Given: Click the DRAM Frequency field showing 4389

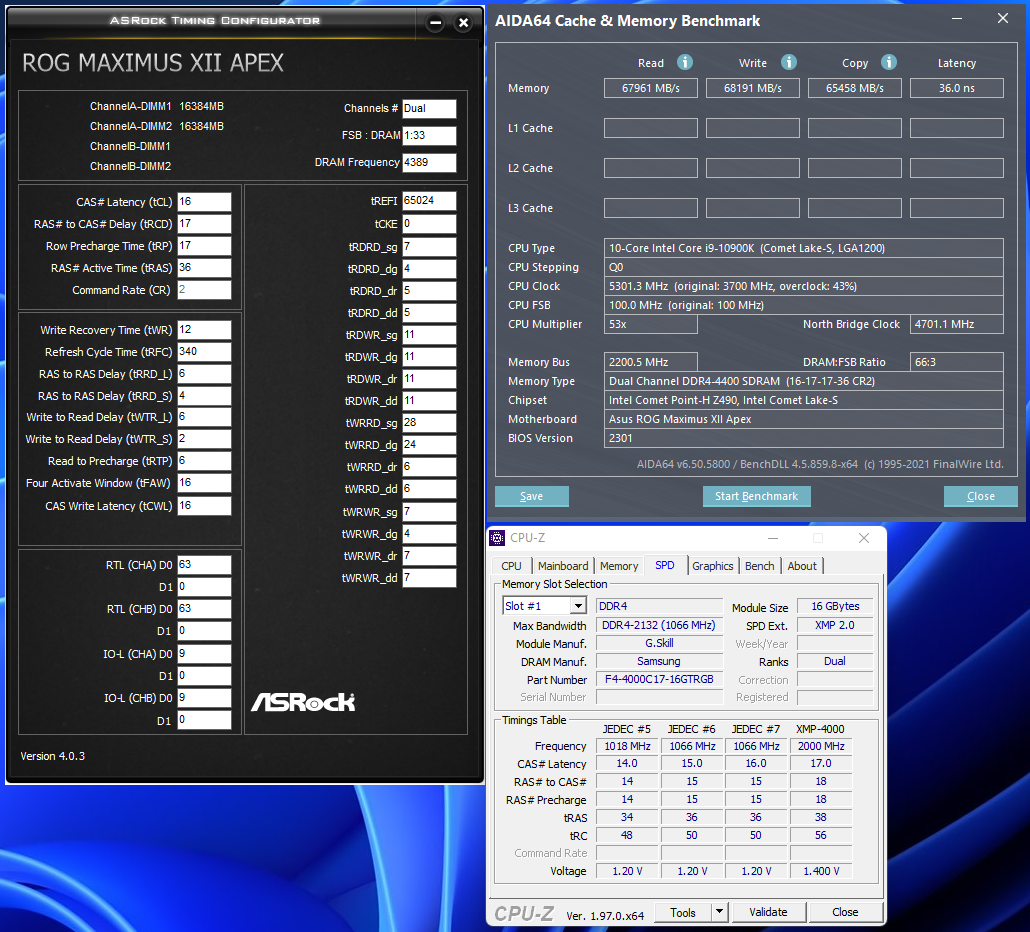Looking at the screenshot, I should [429, 162].
